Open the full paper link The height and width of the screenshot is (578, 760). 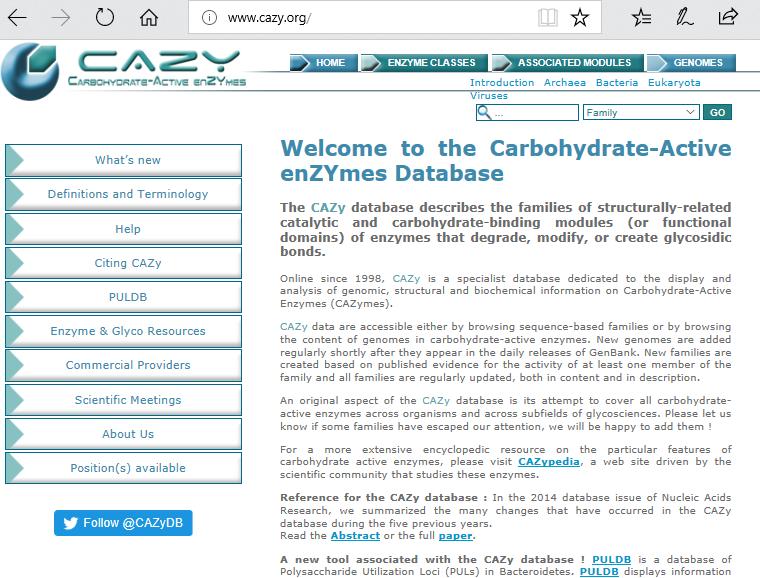coord(455,536)
